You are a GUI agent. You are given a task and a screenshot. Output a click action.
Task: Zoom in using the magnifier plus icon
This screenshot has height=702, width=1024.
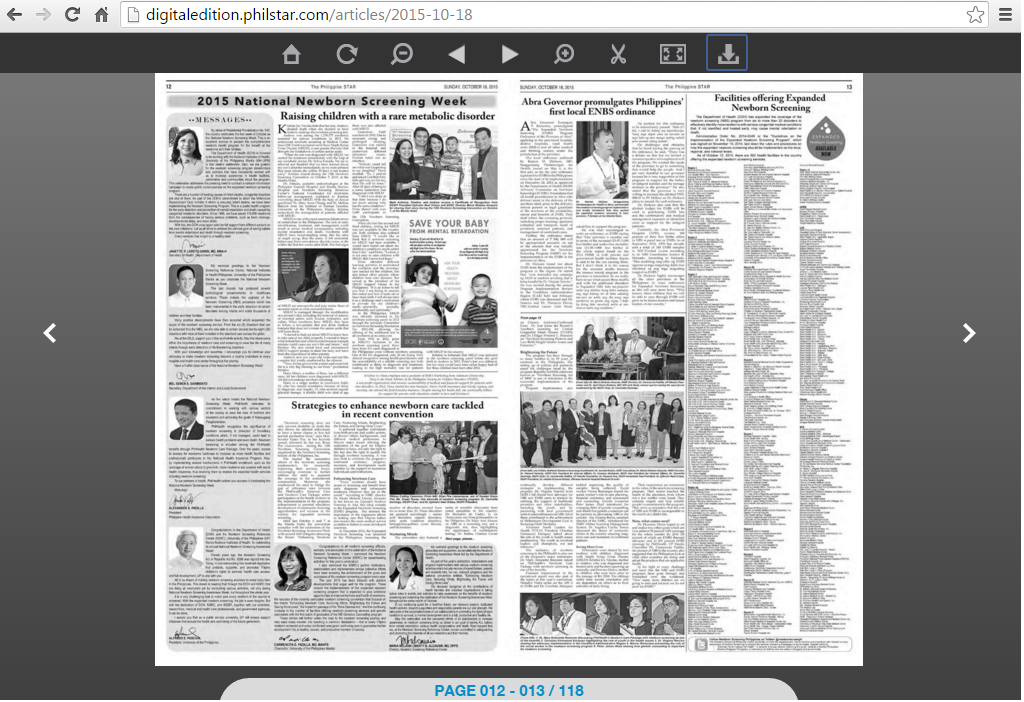pyautogui.click(x=564, y=54)
